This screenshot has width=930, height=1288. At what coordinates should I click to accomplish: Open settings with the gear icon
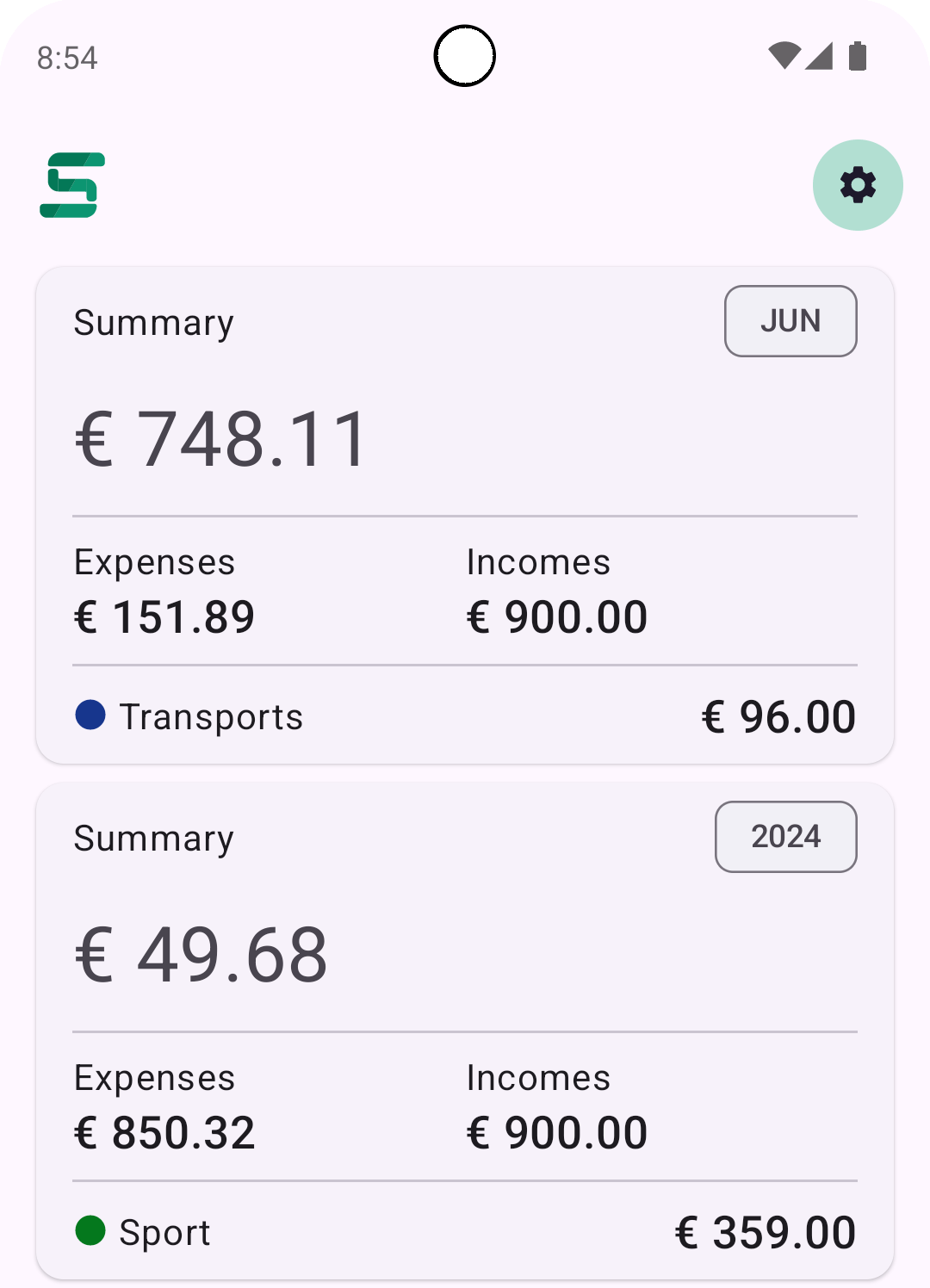(x=858, y=185)
